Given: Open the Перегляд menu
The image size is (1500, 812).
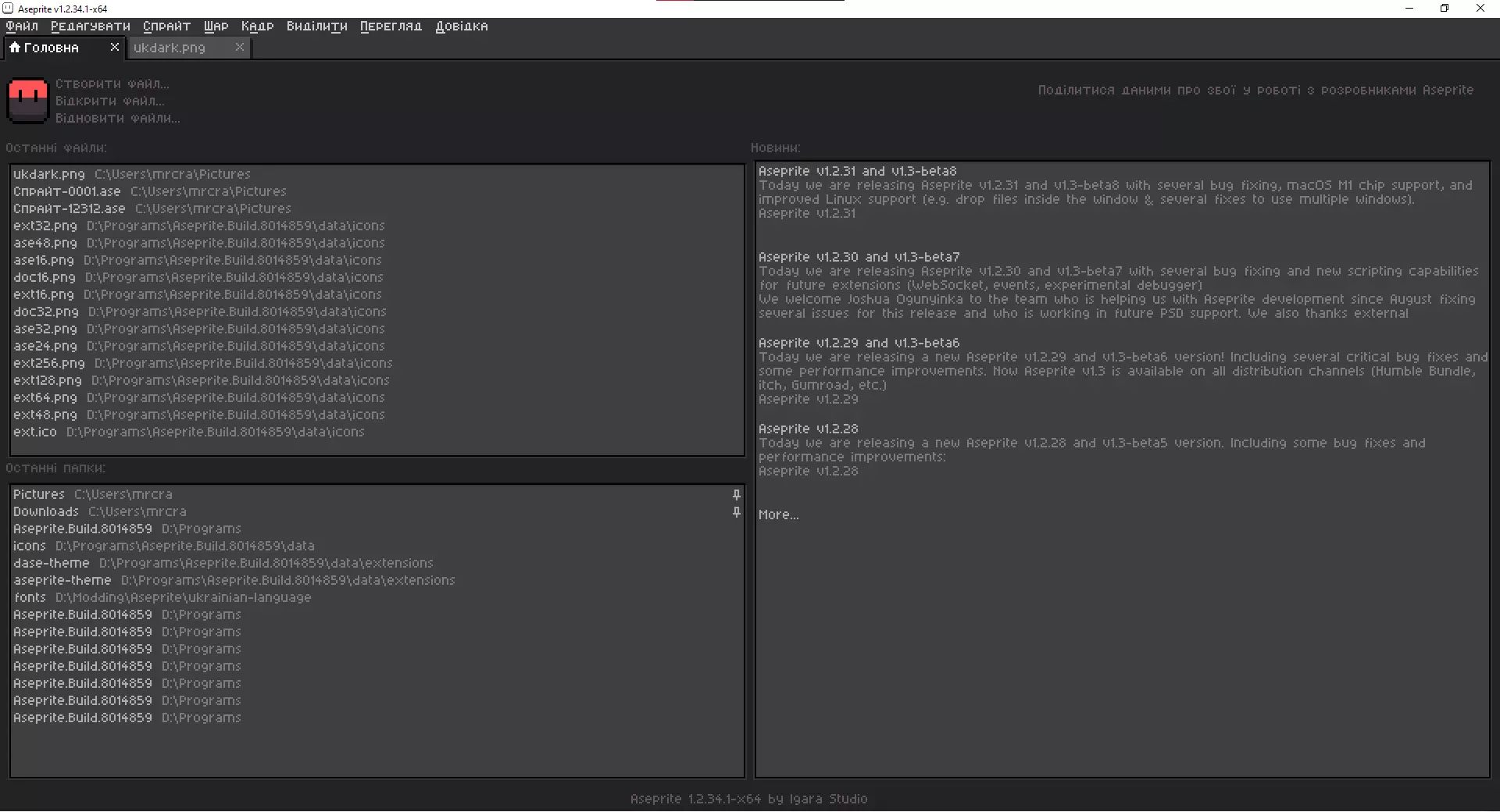Looking at the screenshot, I should 391,27.
